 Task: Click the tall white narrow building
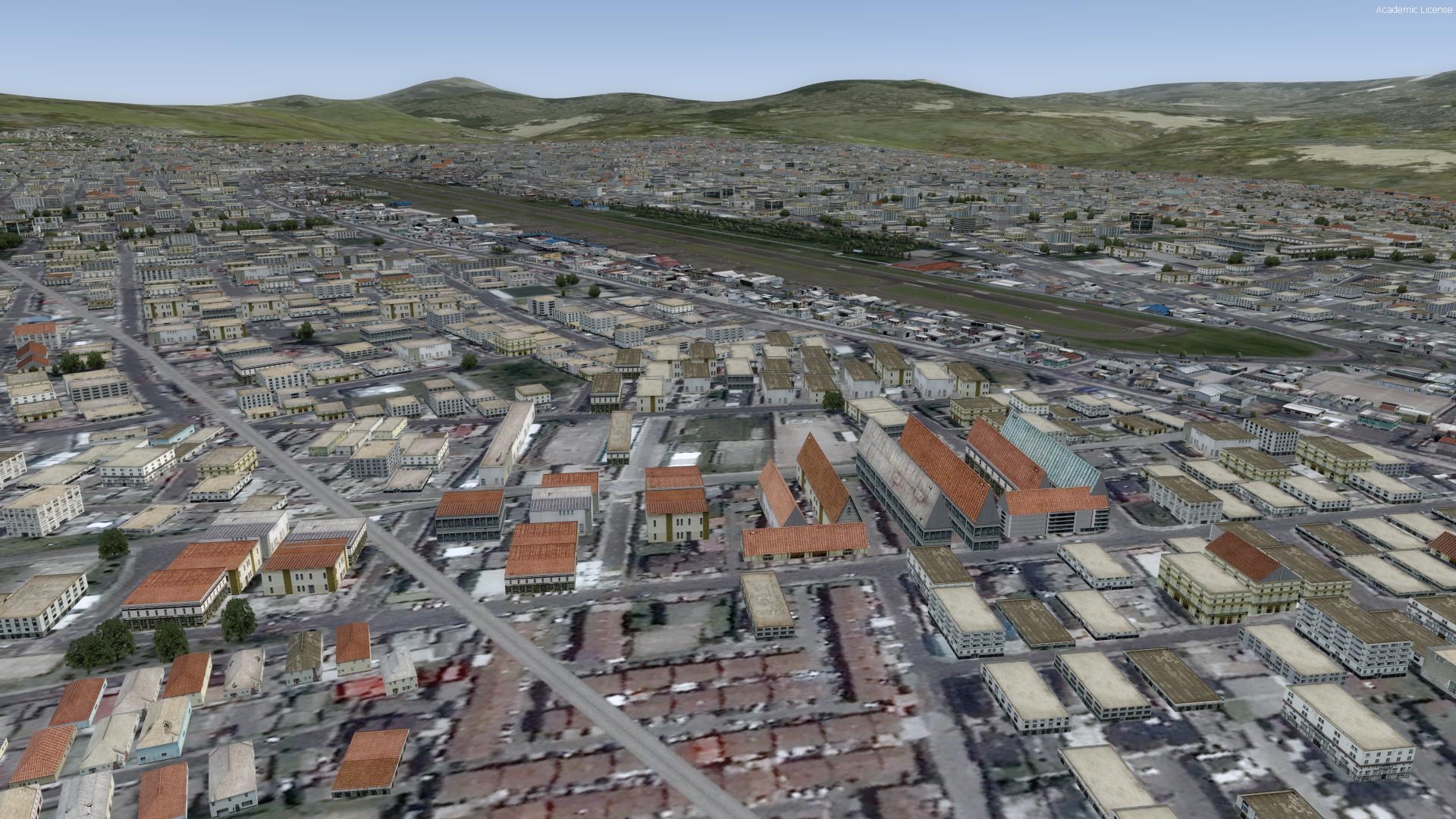click(507, 440)
